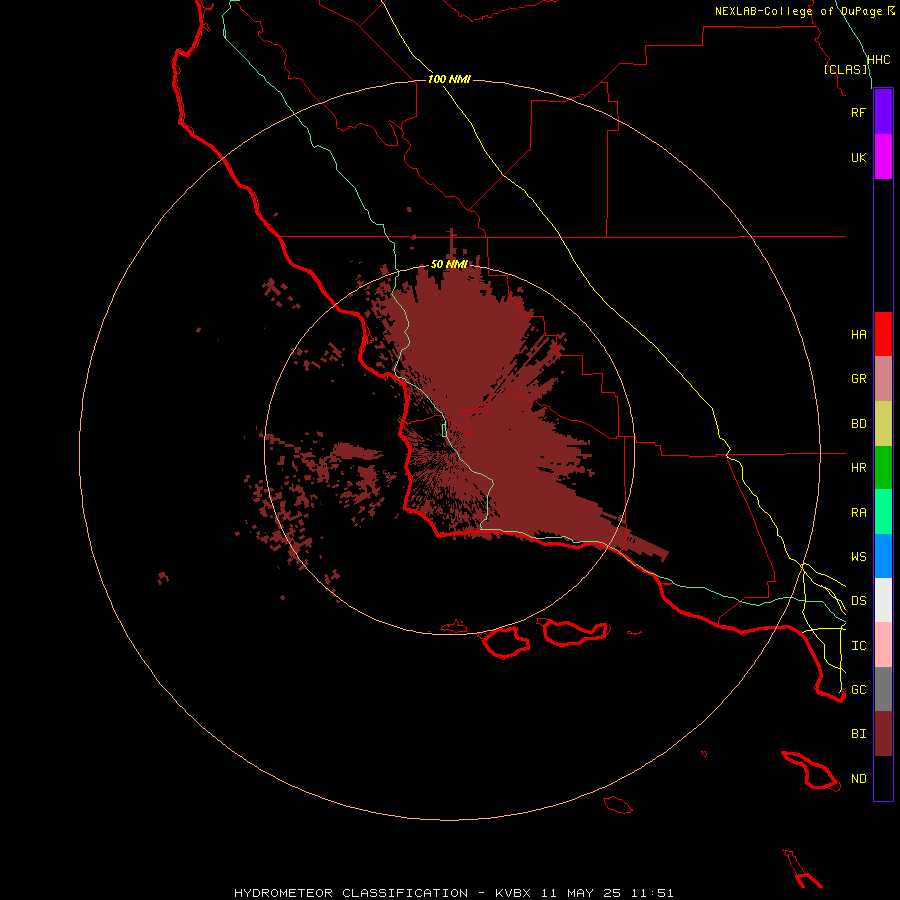
Task: Click the HA legend label
Action: click(x=858, y=335)
